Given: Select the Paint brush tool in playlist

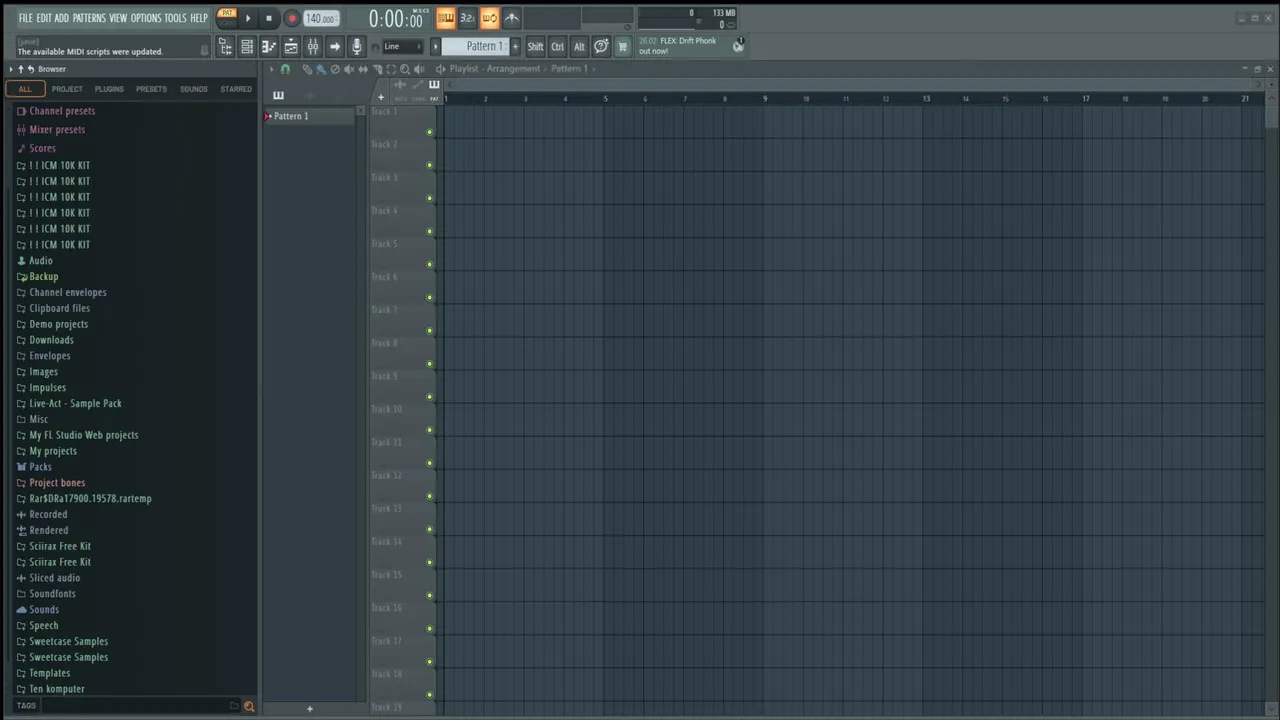Looking at the screenshot, I should coord(321,69).
